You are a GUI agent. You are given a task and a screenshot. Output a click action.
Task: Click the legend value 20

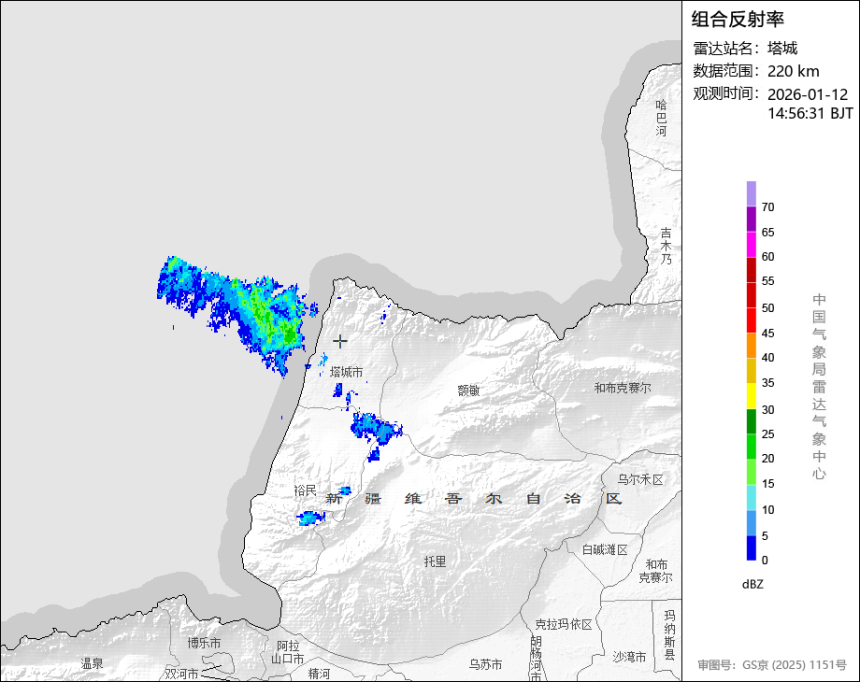point(768,459)
